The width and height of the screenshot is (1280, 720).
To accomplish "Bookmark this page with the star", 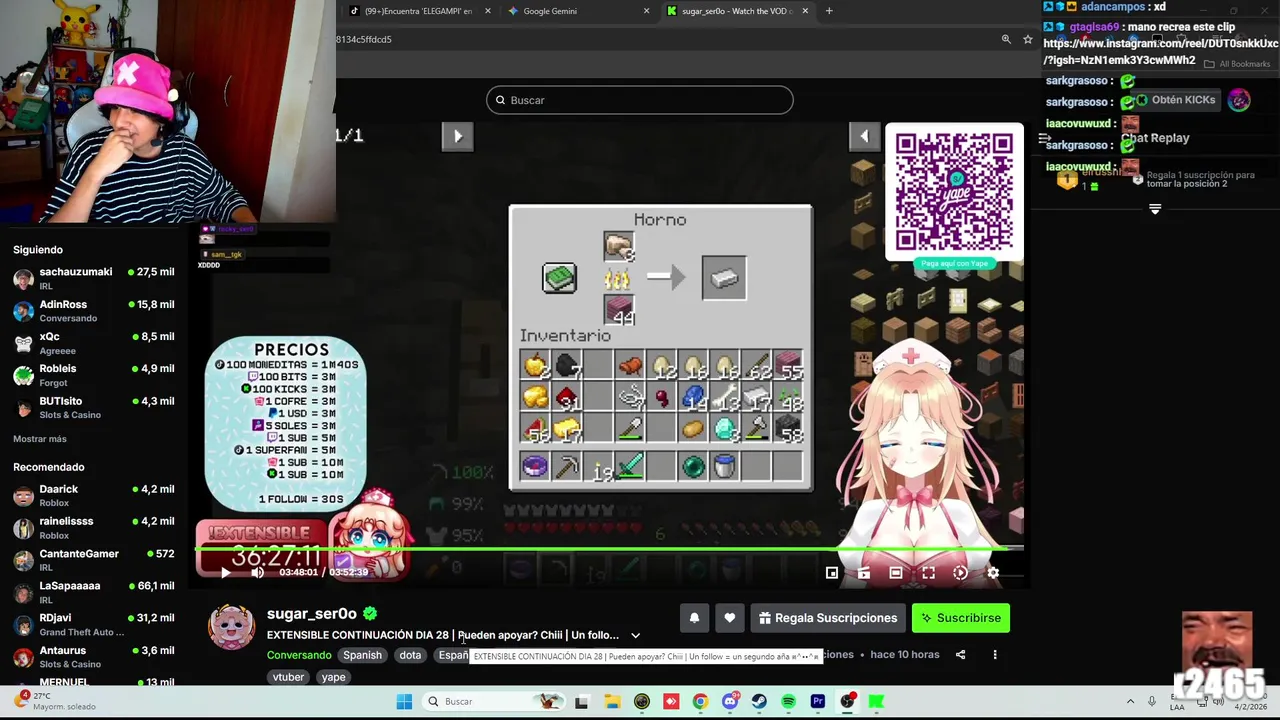I will point(1027,39).
